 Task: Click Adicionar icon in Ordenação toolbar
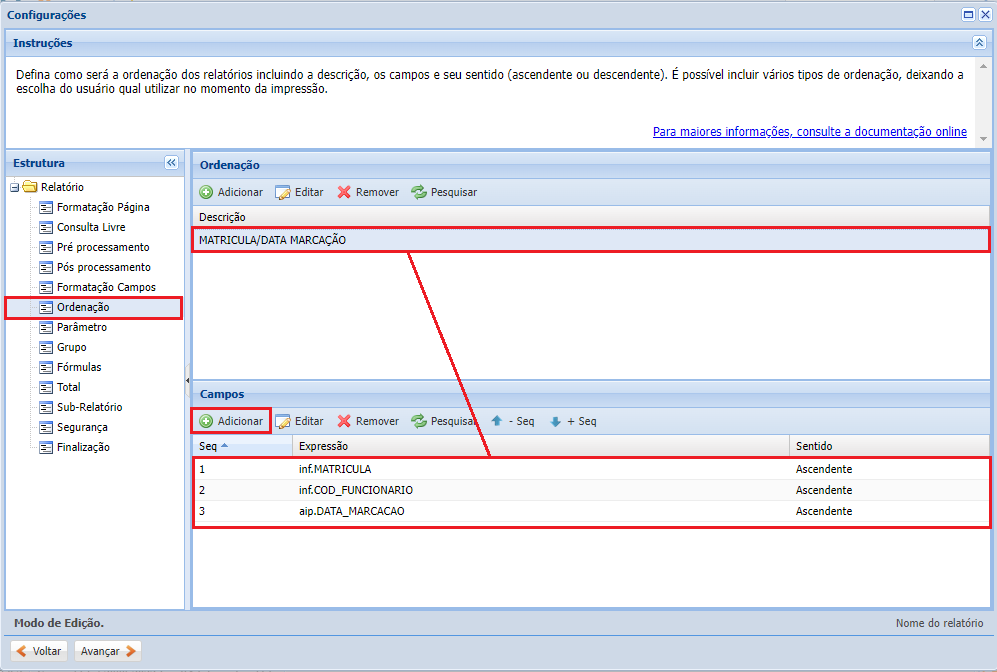coord(206,192)
